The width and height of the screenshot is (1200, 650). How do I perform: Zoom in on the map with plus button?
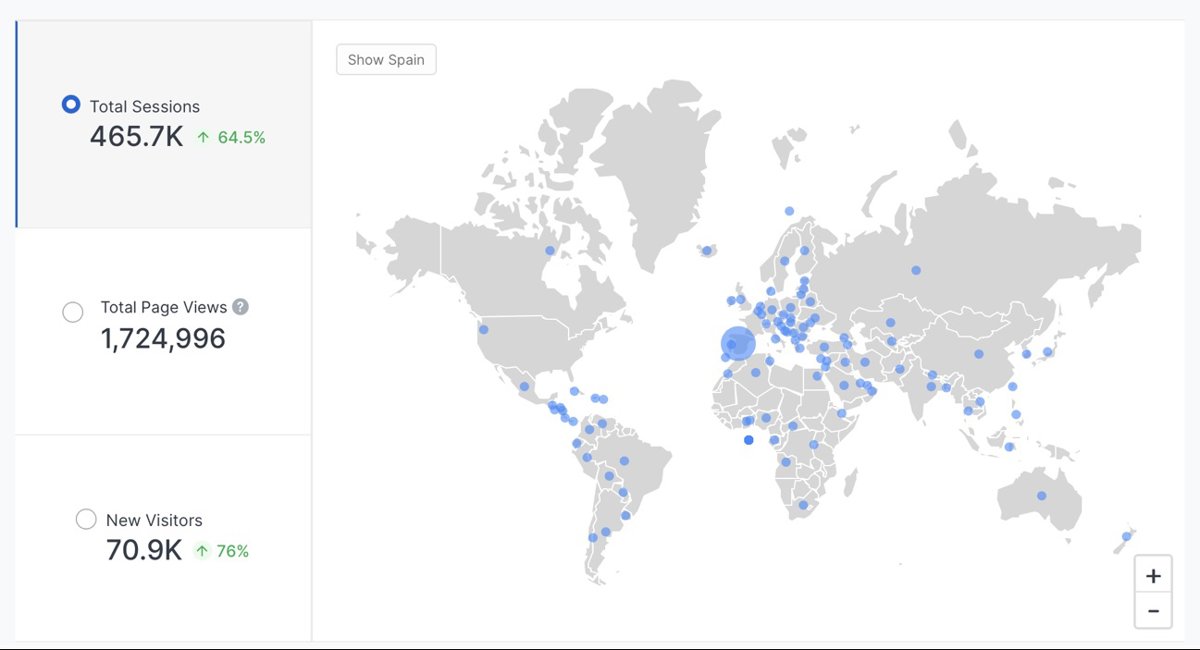click(1153, 576)
